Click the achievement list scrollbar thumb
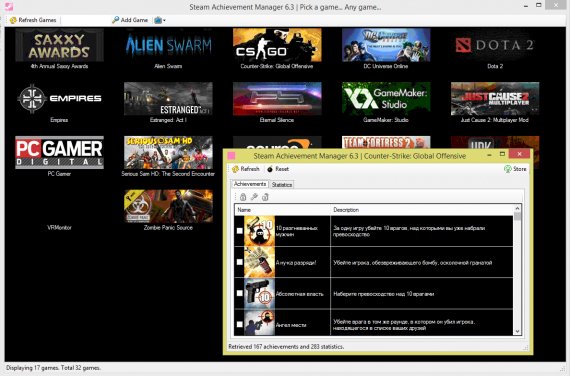Viewport: 570px width, 376px height. pos(517,217)
